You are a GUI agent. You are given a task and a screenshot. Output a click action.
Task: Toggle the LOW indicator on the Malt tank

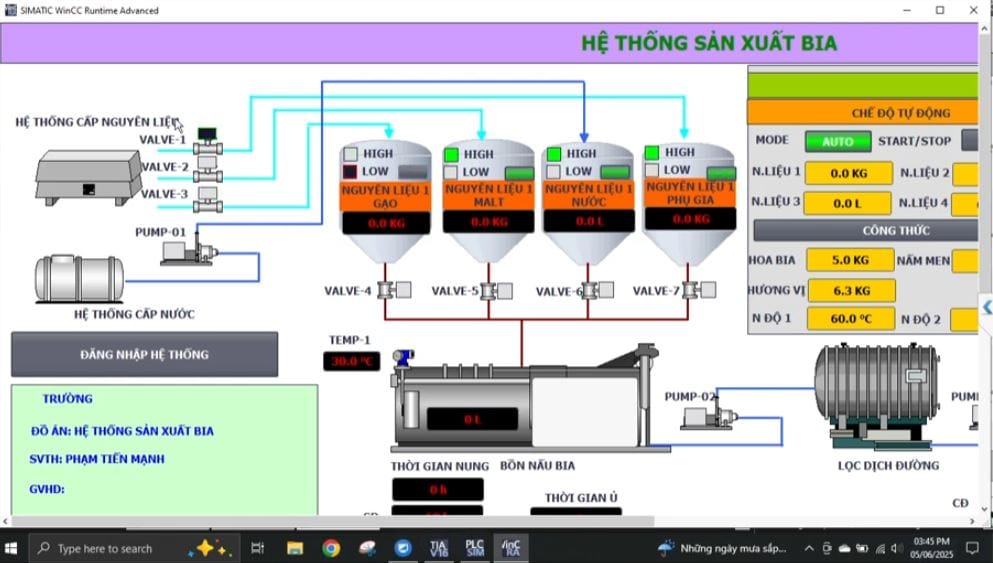click(452, 172)
